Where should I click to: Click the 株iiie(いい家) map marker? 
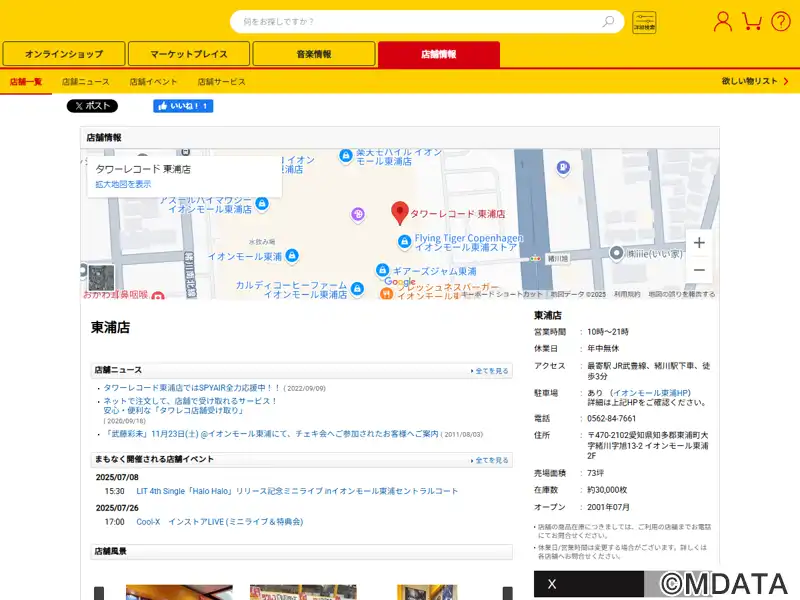pyautogui.click(x=616, y=253)
